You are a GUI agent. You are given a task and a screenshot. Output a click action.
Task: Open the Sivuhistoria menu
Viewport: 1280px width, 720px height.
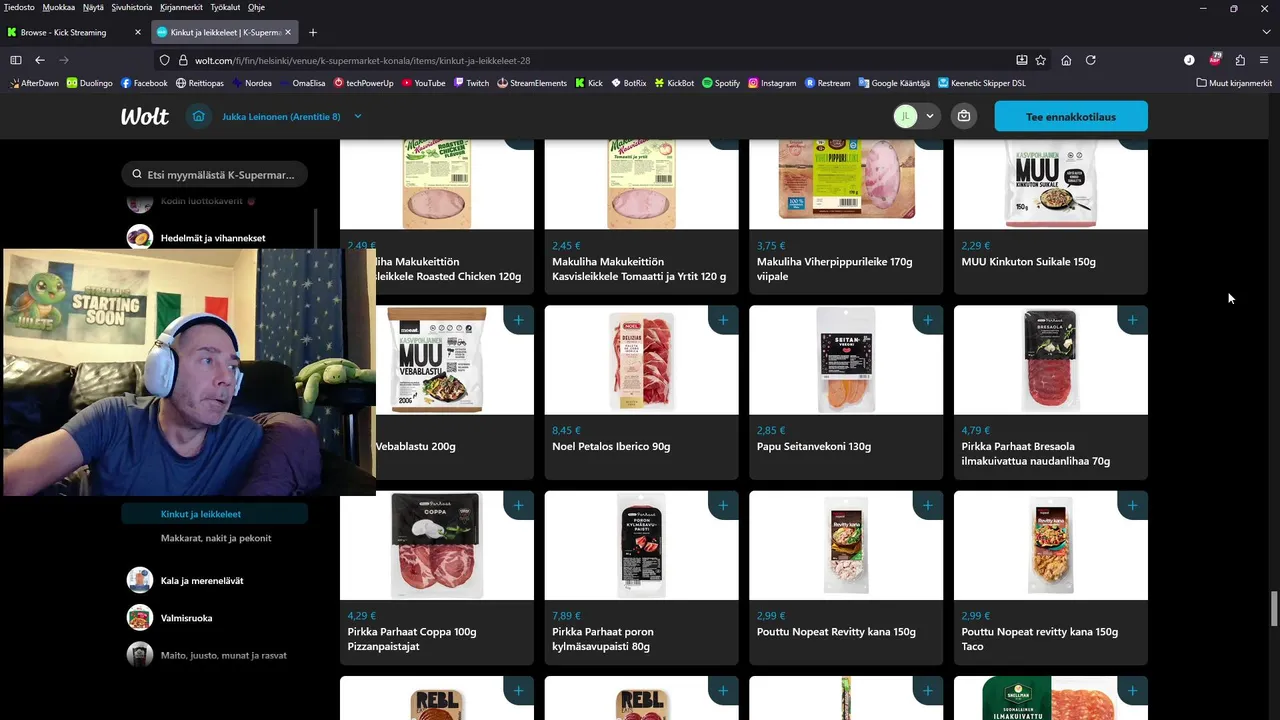tap(132, 7)
